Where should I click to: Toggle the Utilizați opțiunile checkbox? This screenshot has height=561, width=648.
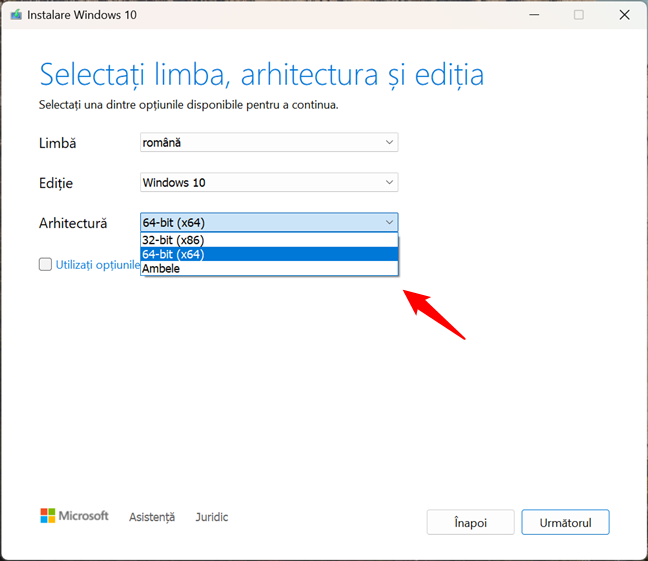point(45,265)
